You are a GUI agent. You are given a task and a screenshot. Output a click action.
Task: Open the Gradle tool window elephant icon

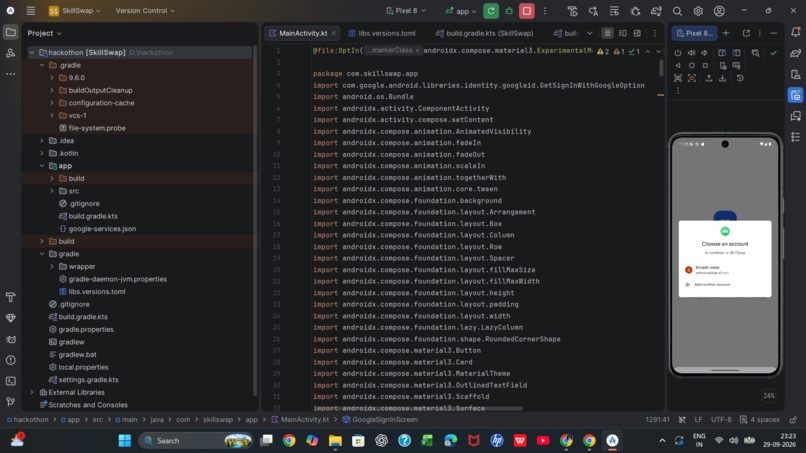point(795,53)
